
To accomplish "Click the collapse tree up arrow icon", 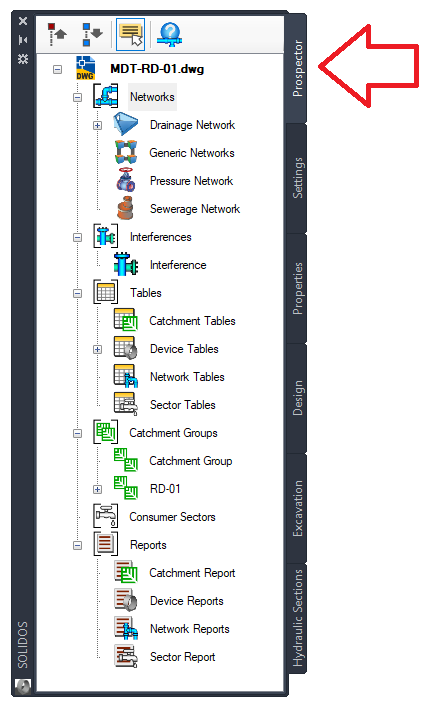I will [57, 35].
